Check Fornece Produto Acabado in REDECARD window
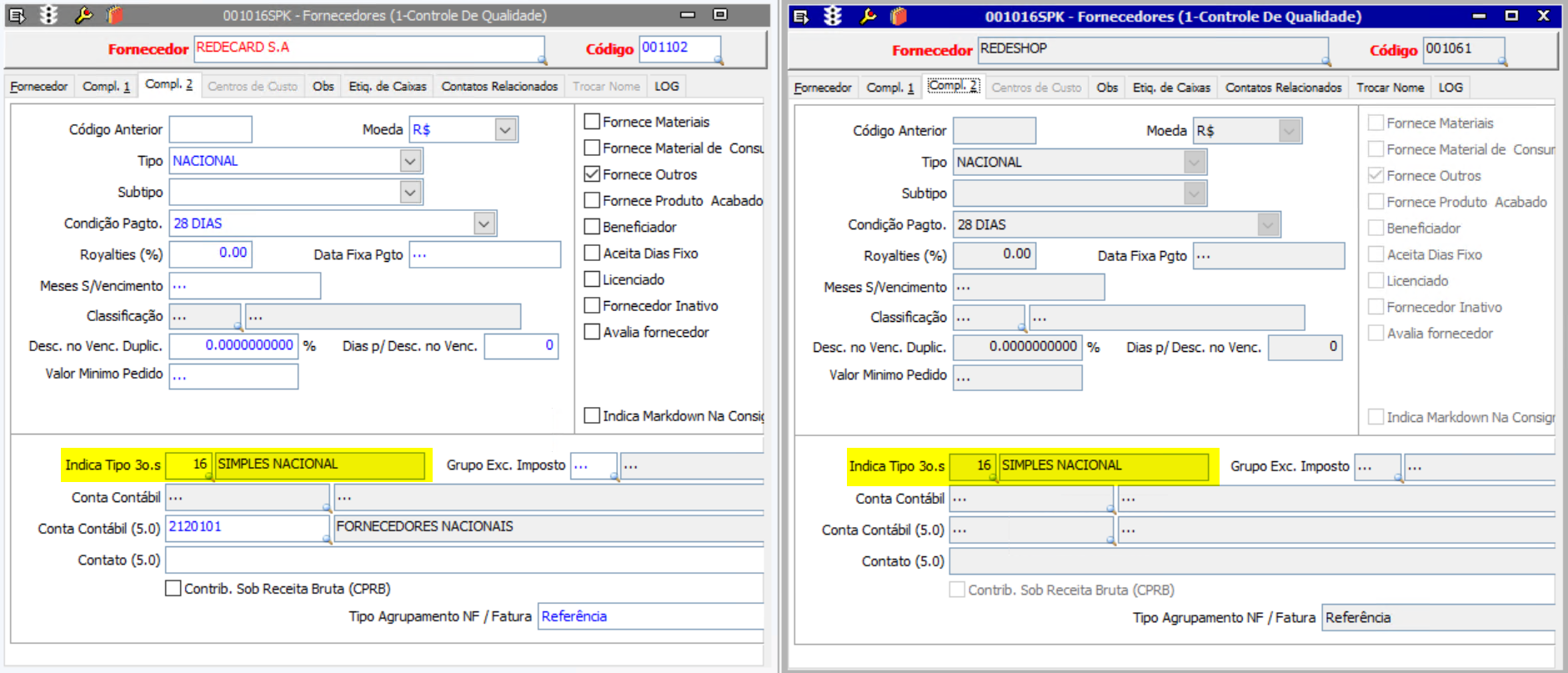This screenshot has width=1568, height=673. [592, 200]
